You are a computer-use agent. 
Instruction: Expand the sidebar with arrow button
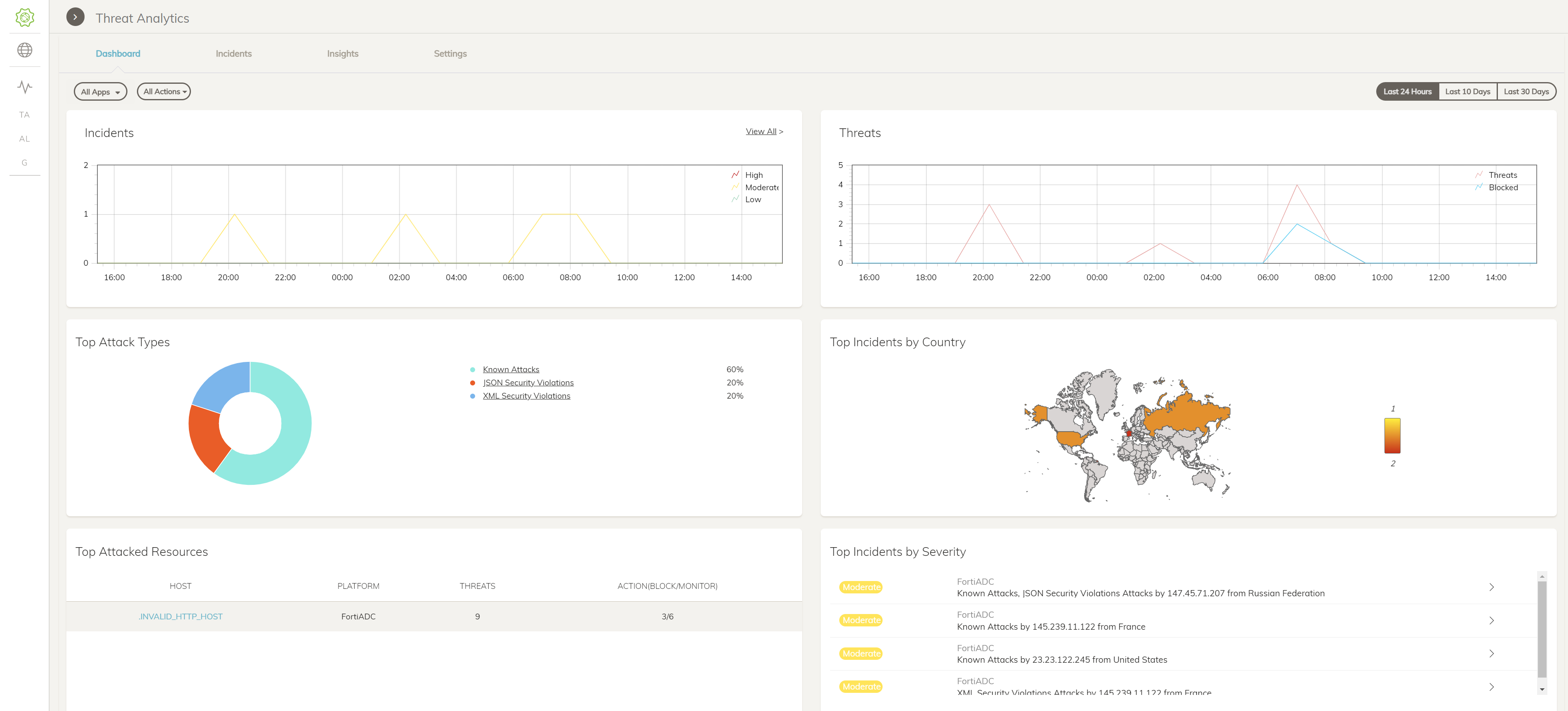pos(75,17)
